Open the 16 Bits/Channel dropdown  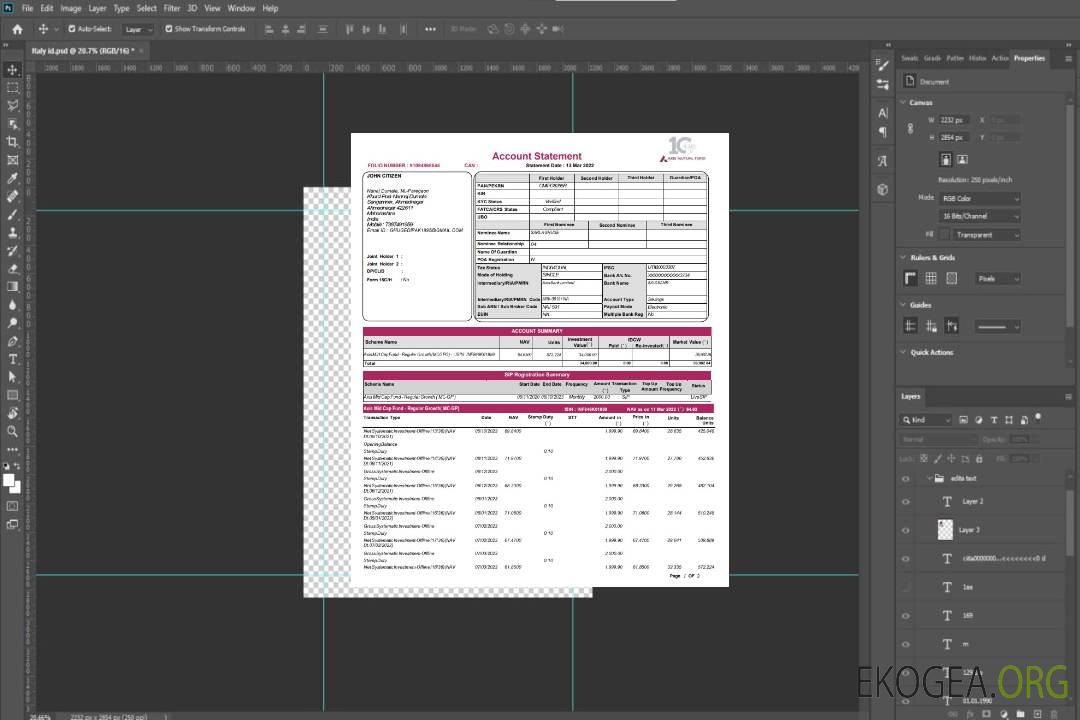click(x=980, y=216)
